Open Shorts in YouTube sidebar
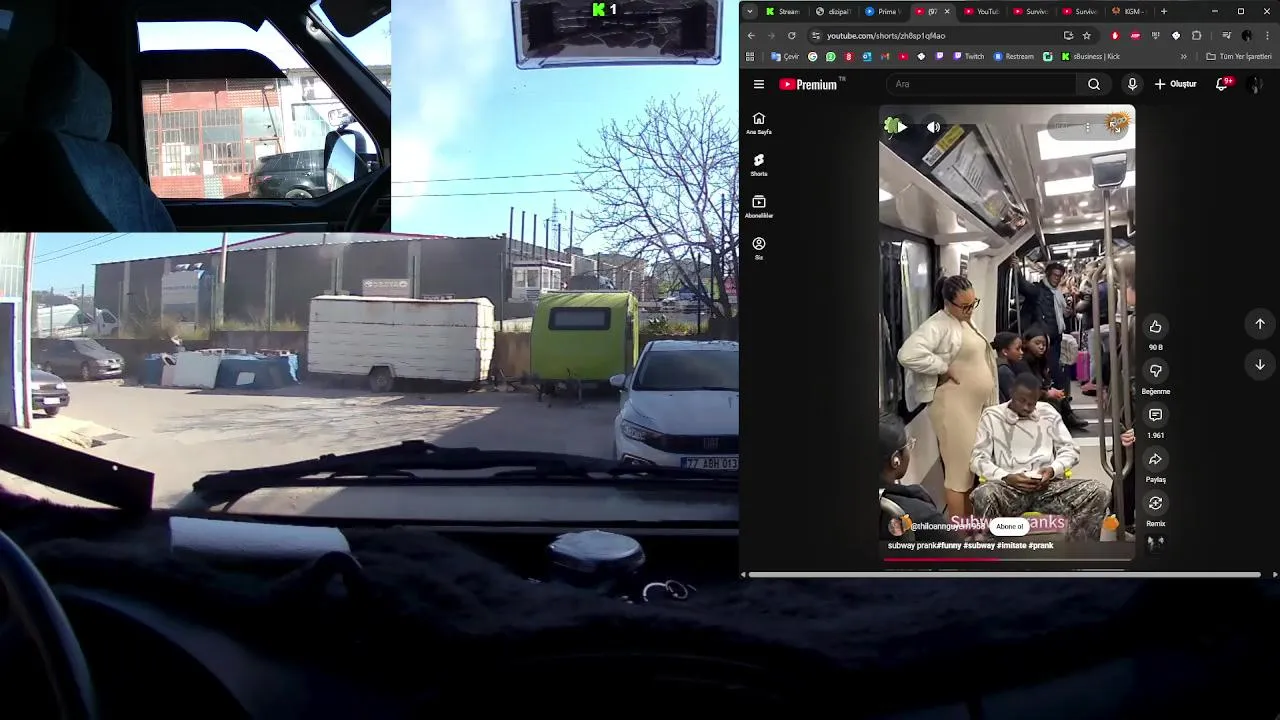Image resolution: width=1280 pixels, height=720 pixels. (758, 165)
